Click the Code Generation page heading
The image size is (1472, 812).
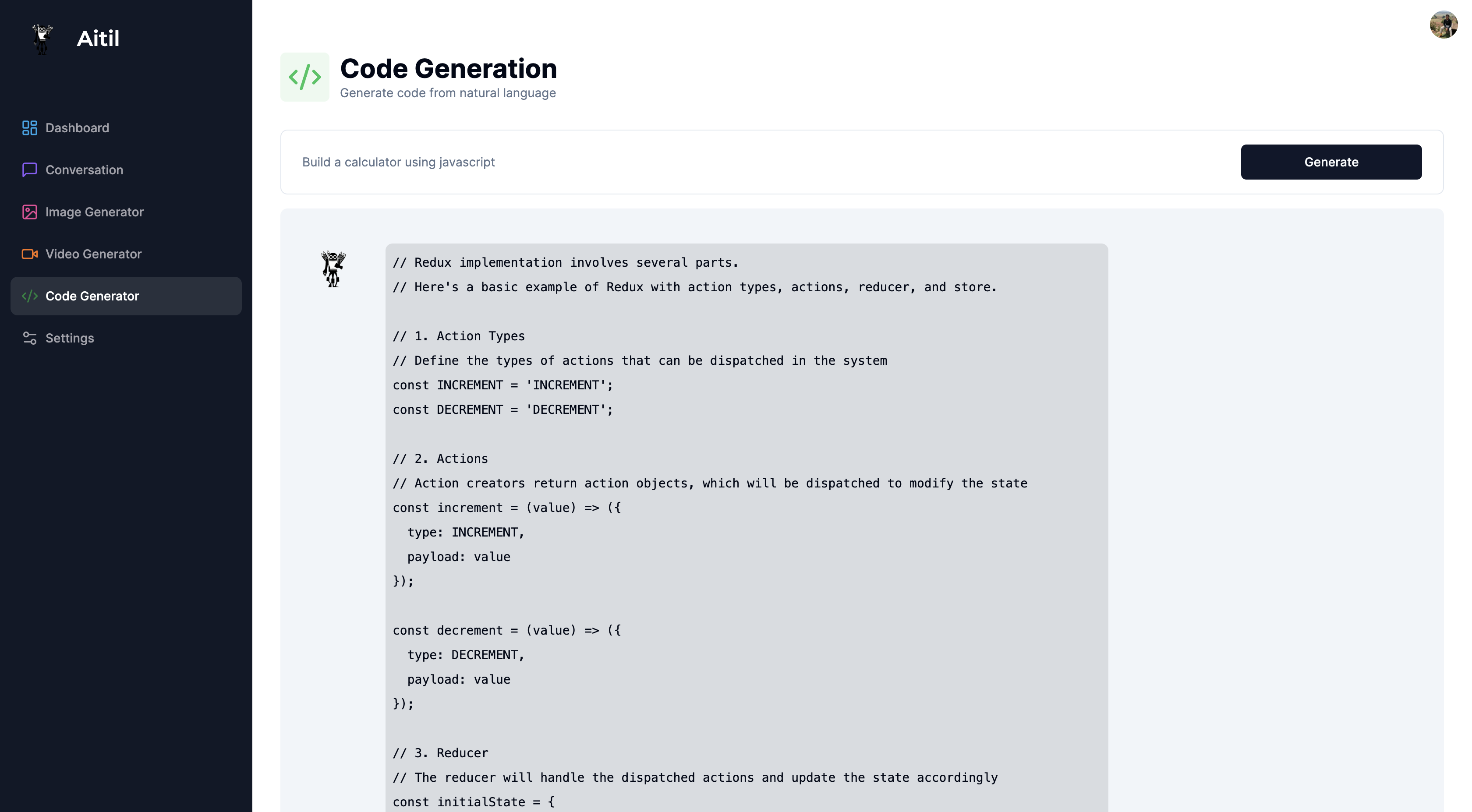coord(448,69)
